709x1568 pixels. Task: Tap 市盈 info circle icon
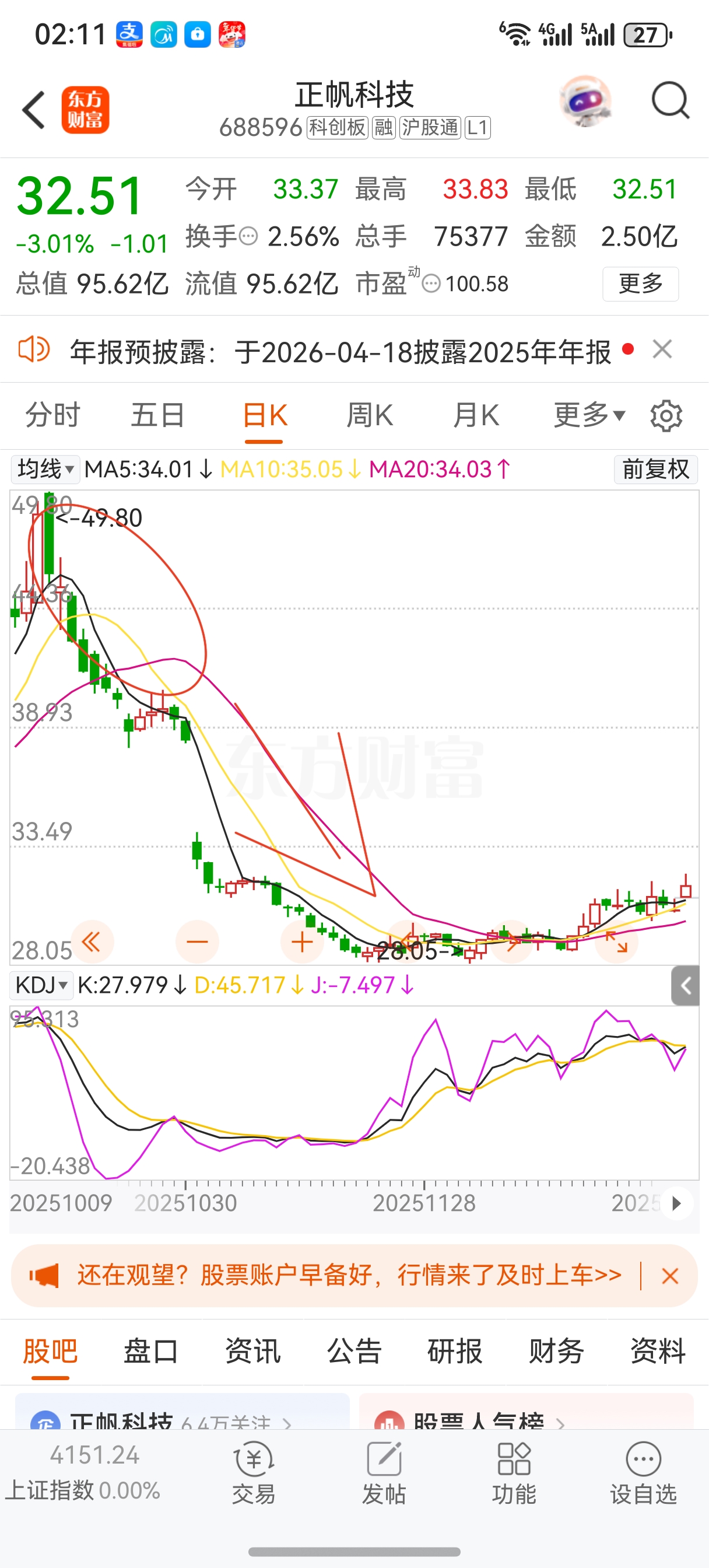431,283
